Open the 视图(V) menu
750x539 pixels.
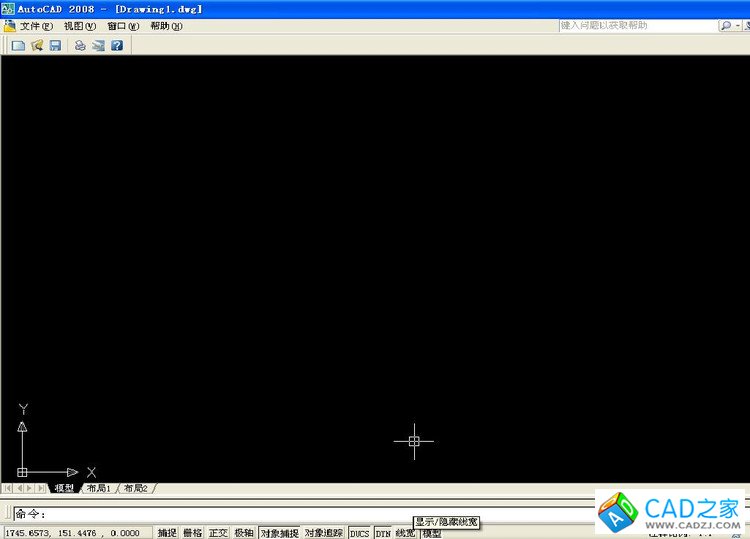click(80, 26)
